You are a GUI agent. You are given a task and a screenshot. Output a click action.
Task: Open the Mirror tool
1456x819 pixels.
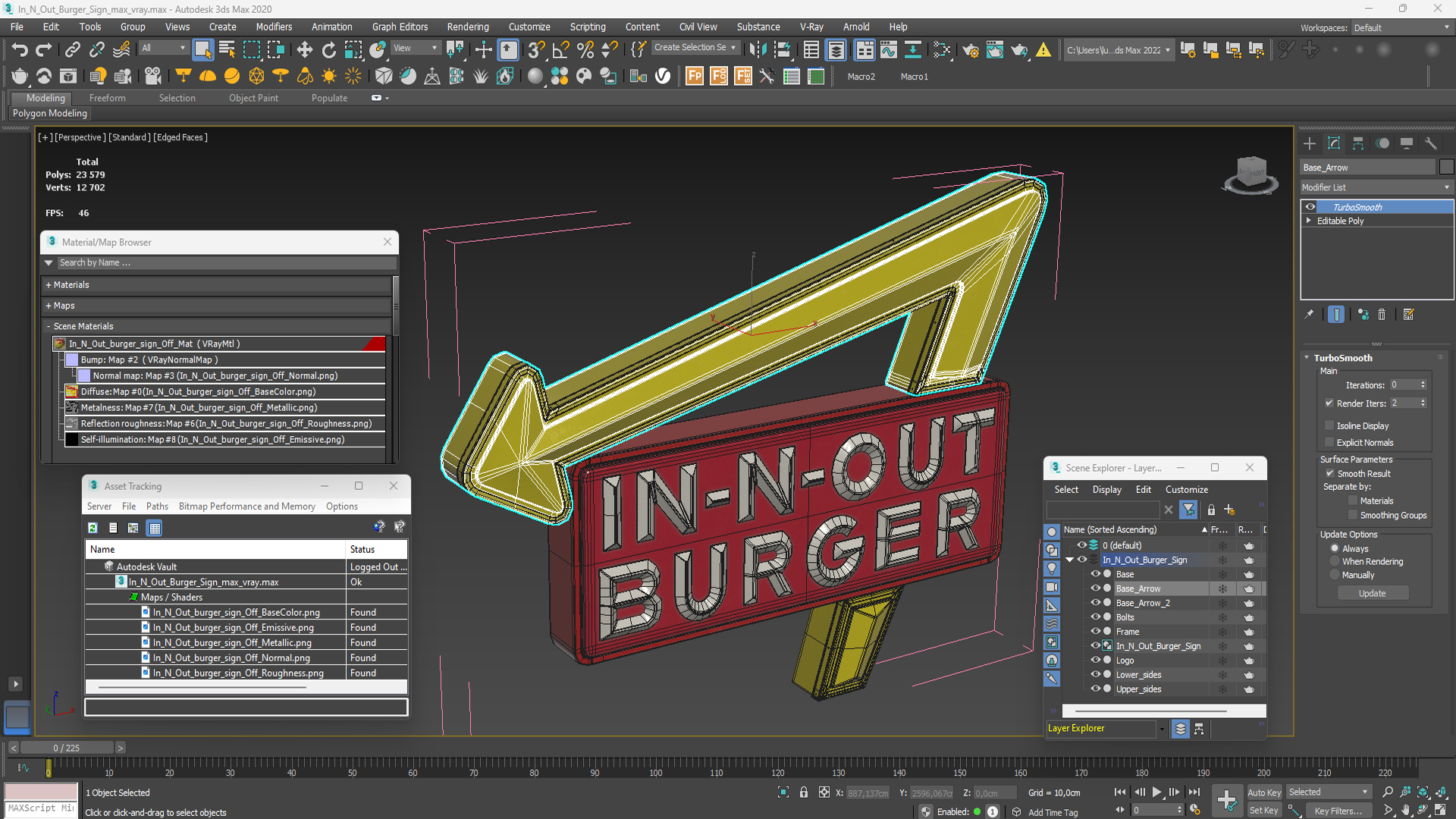click(757, 50)
